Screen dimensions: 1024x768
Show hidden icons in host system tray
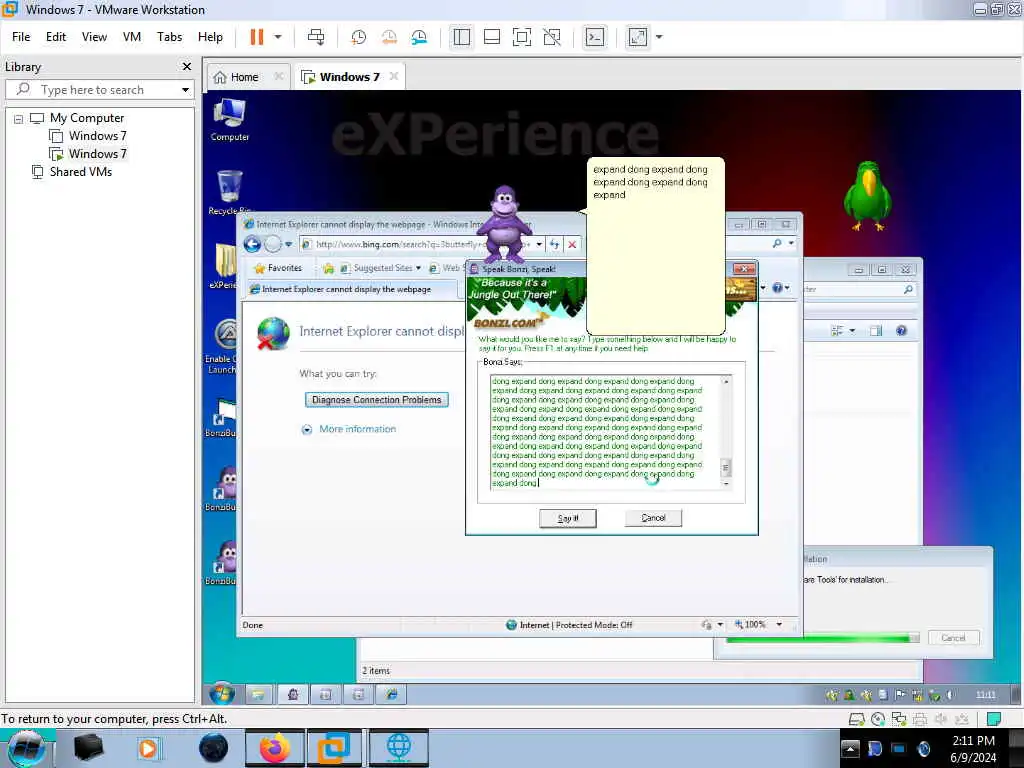[x=850, y=748]
